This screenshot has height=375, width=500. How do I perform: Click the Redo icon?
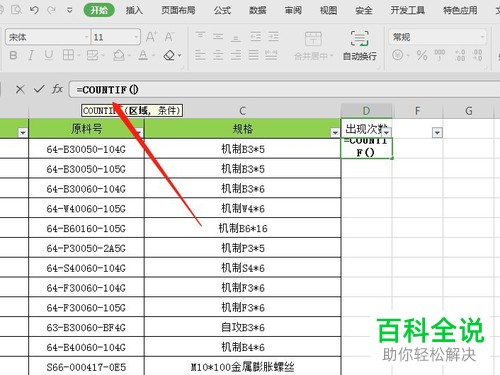coord(51,10)
